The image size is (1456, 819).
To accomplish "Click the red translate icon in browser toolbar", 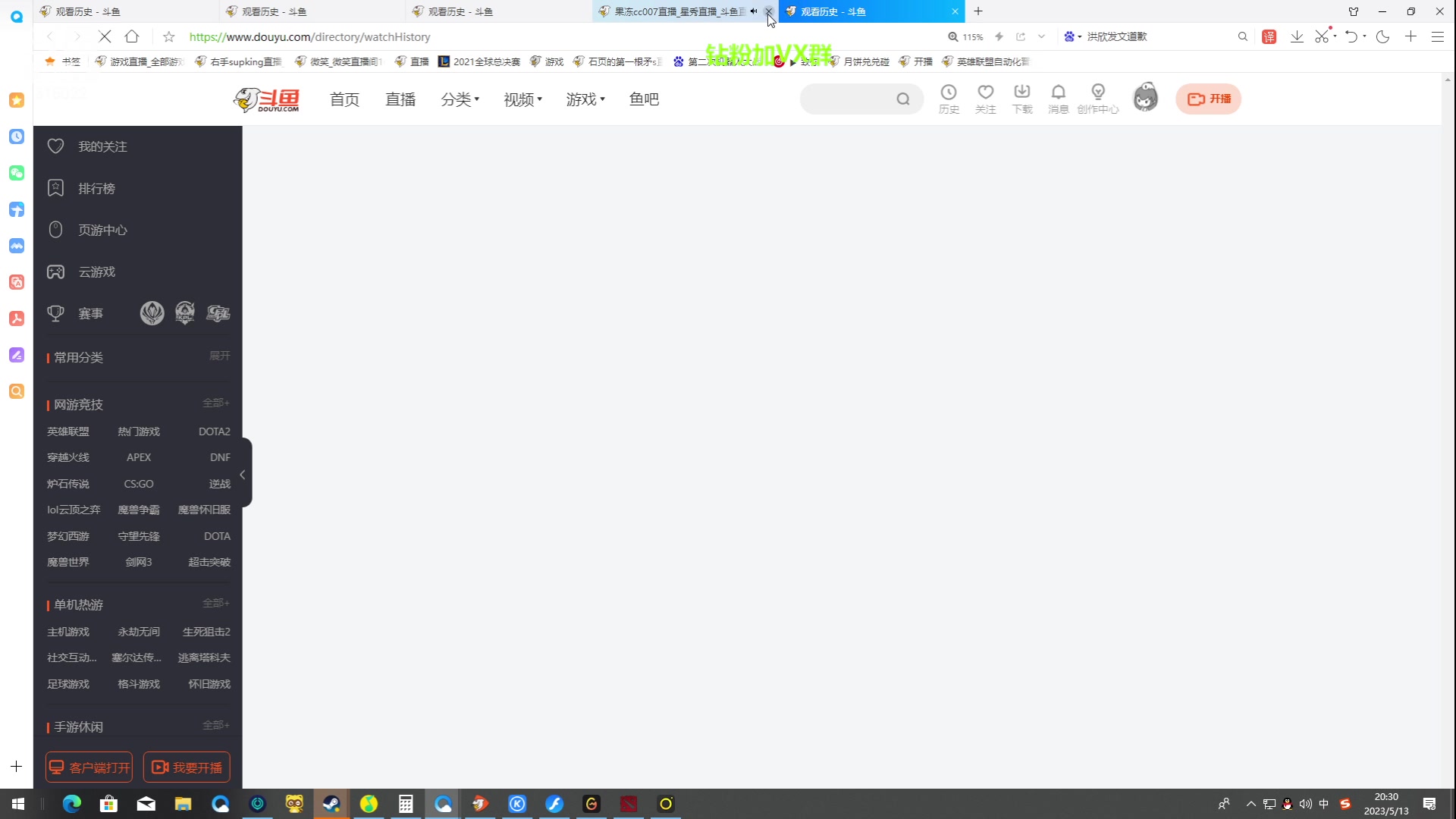I will tap(1269, 36).
